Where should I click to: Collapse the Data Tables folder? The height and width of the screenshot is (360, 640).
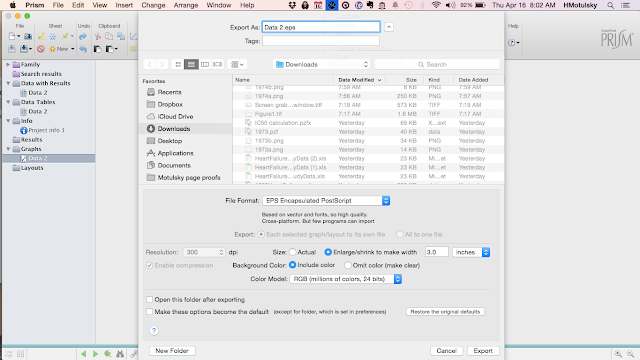coord(8,102)
